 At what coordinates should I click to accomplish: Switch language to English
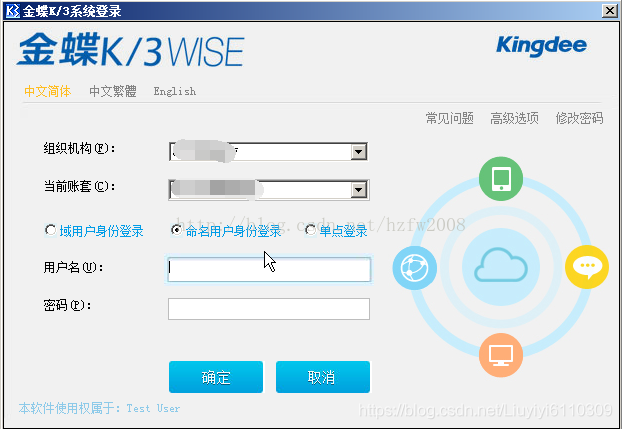(x=175, y=91)
